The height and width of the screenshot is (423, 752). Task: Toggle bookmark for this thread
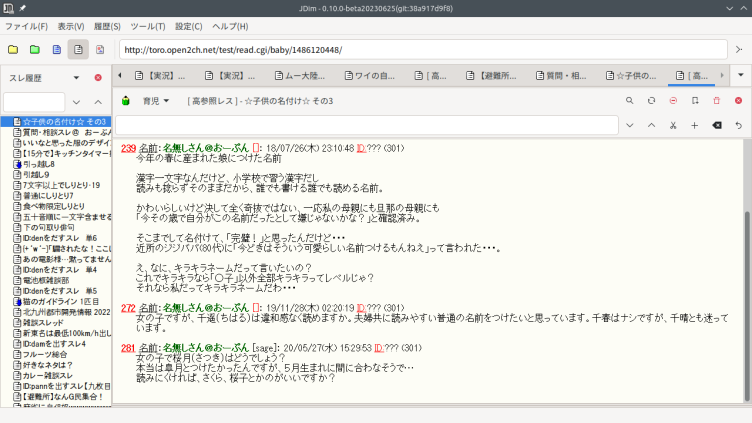tap(695, 101)
